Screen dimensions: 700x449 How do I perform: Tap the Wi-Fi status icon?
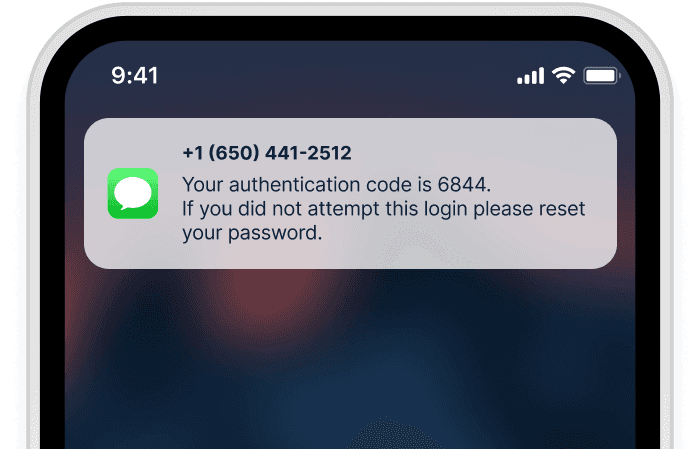tap(563, 75)
